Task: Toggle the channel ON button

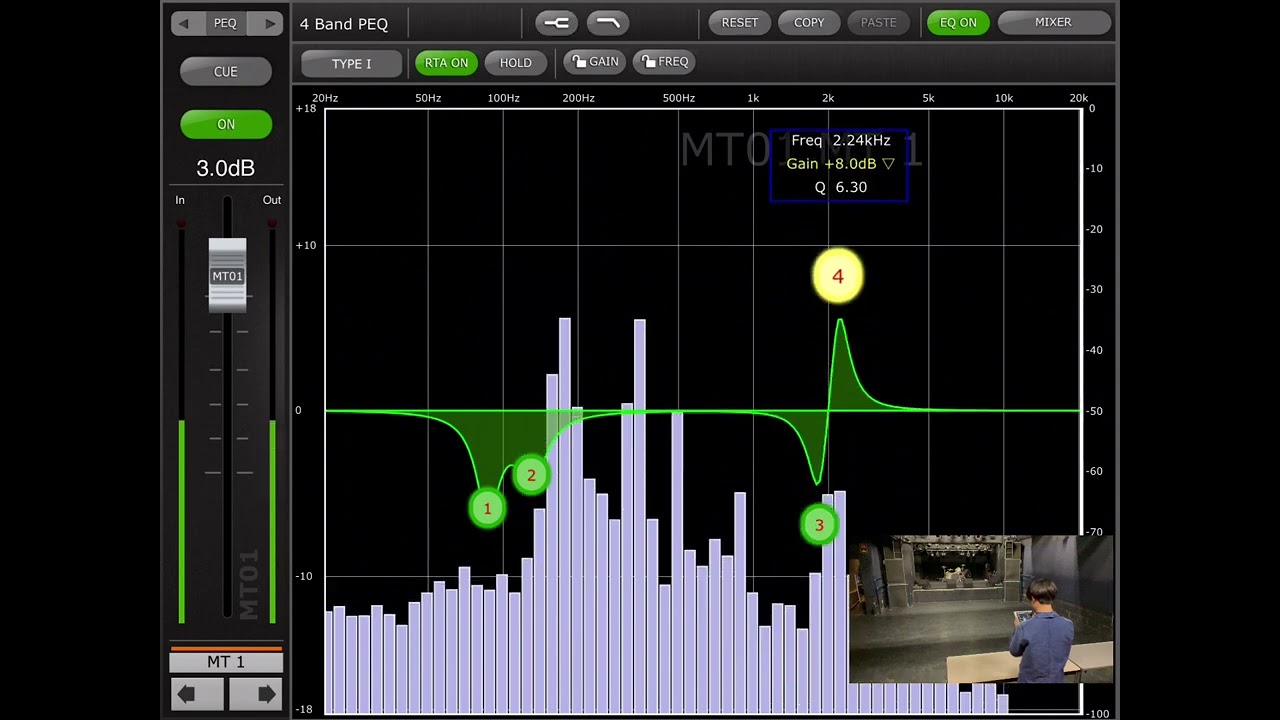Action: pos(226,124)
